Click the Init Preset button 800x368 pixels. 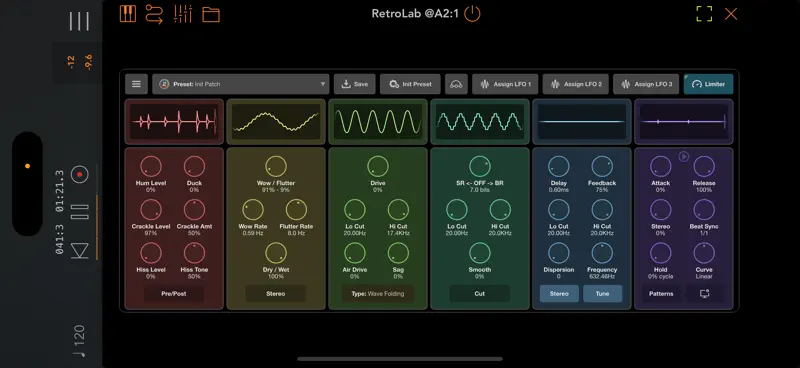click(x=410, y=84)
